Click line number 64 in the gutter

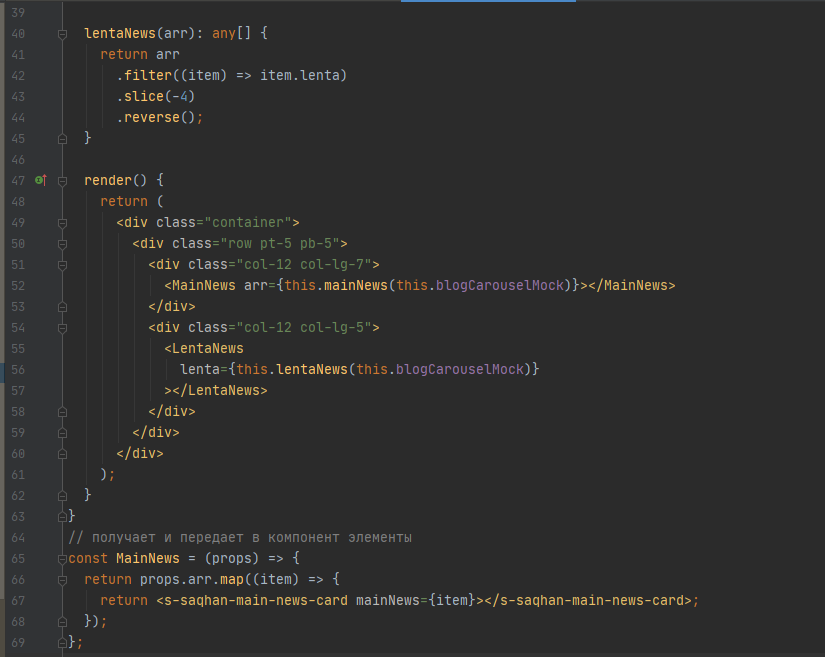pyautogui.click(x=18, y=538)
